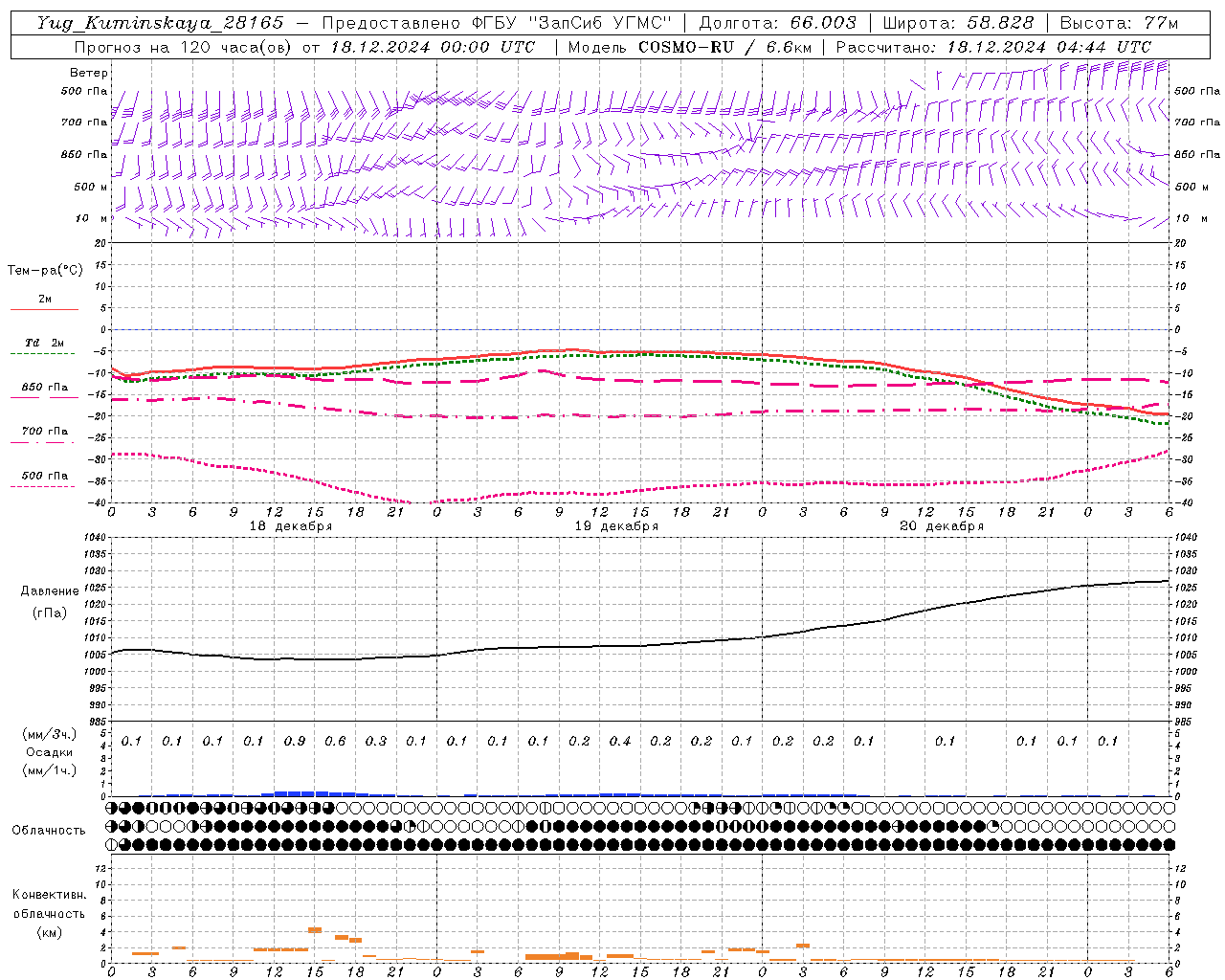The image size is (1225, 980).
Task: Click the 0.9 precipitation value
Action: [x=295, y=741]
